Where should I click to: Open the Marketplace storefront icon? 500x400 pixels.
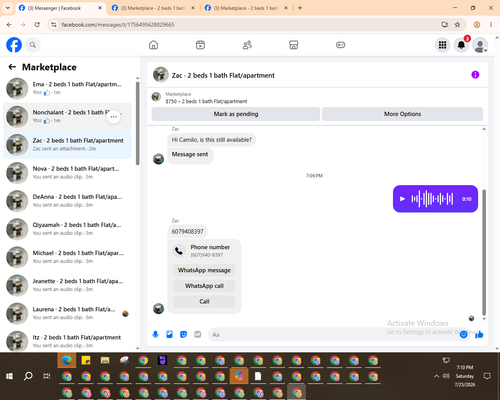[294, 45]
